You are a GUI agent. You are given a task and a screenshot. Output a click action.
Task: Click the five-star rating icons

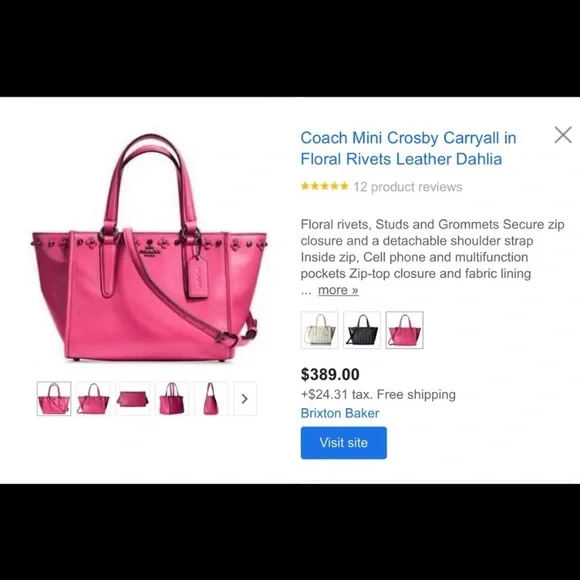click(x=324, y=186)
